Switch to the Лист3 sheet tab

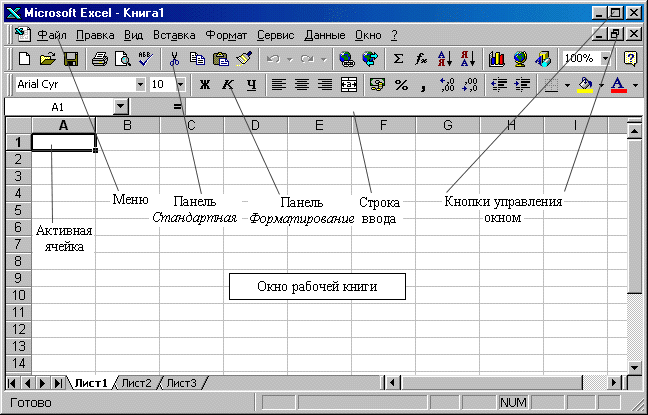[x=181, y=383]
